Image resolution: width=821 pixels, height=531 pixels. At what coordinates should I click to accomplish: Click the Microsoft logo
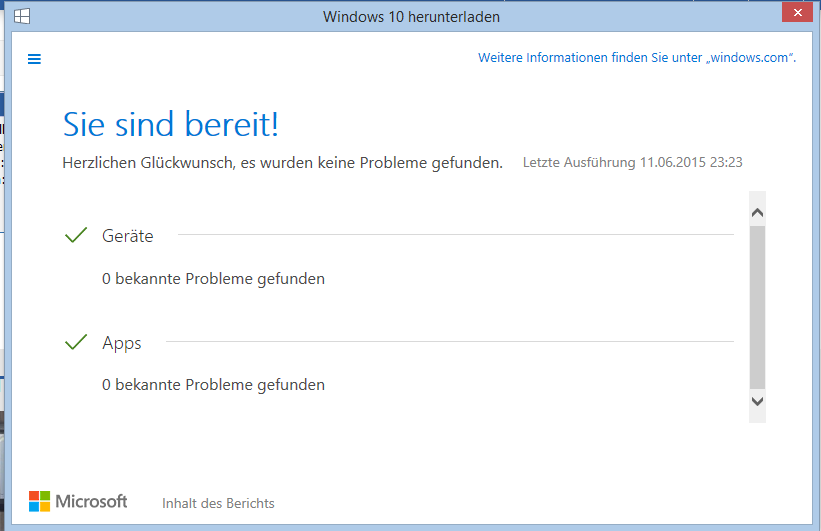[x=78, y=501]
